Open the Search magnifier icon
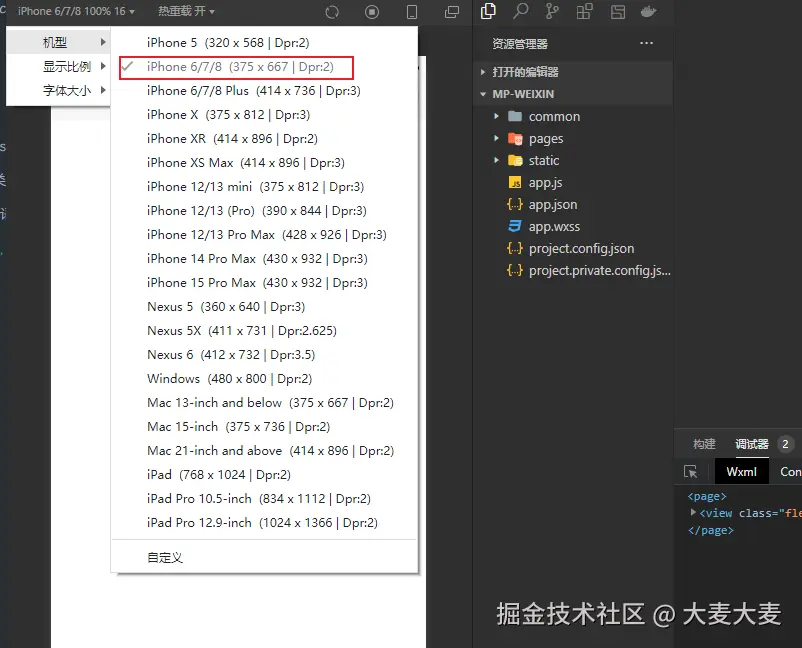 coord(520,11)
